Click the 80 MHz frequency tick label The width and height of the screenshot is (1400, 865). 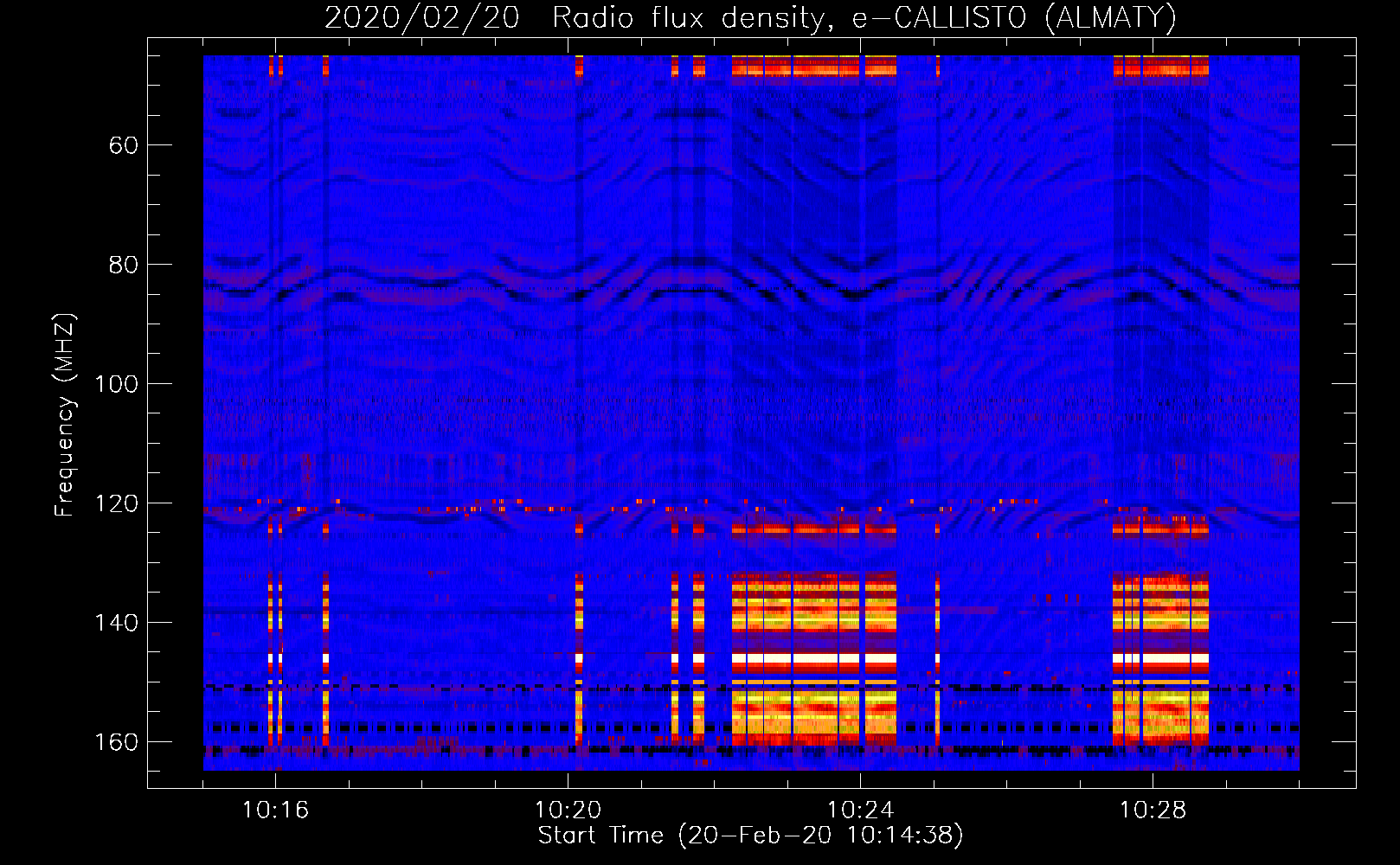point(124,265)
